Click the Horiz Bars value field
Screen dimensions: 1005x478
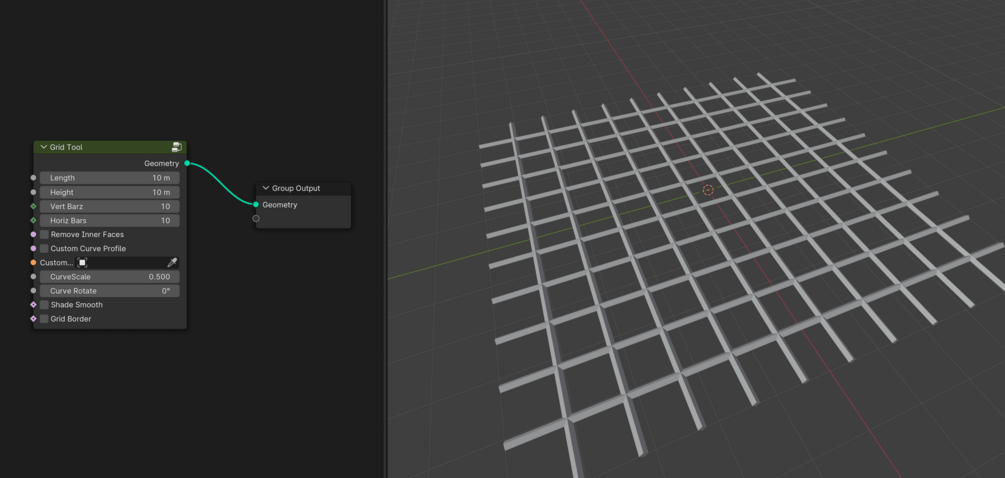(110, 220)
